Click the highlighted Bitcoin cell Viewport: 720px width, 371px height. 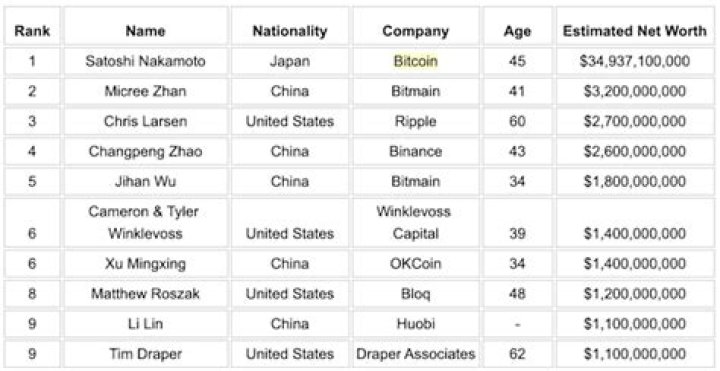pos(416,61)
